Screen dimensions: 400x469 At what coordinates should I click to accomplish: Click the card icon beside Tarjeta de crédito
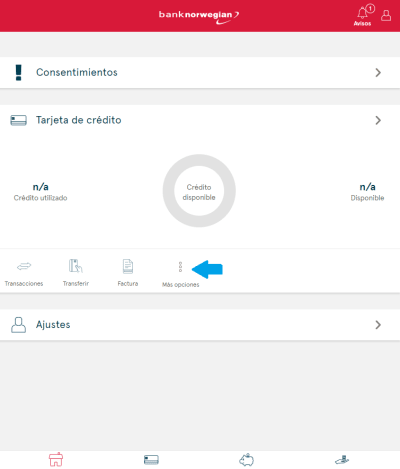click(18, 120)
